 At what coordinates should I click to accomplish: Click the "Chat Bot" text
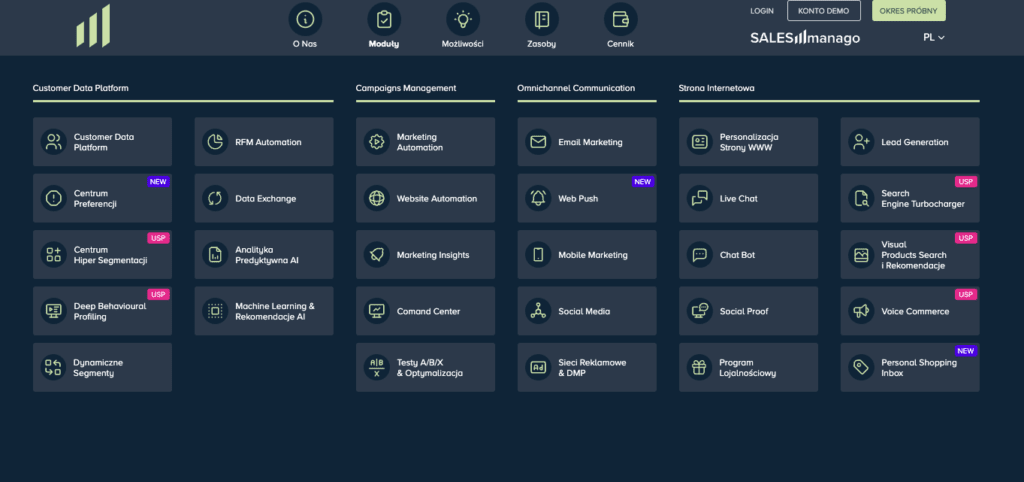pos(737,255)
